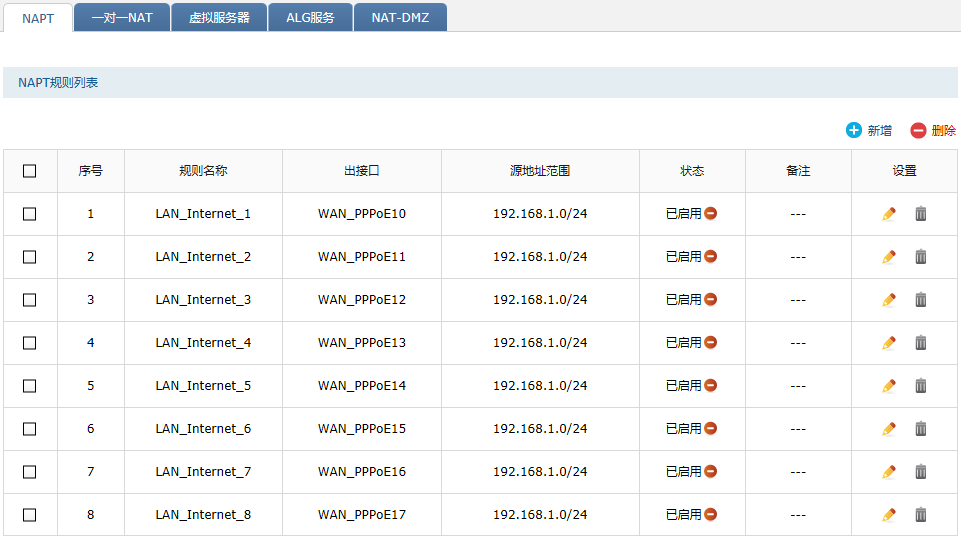Click the 源地址范围 column header
The width and height of the screenshot is (961, 540).
pos(540,171)
